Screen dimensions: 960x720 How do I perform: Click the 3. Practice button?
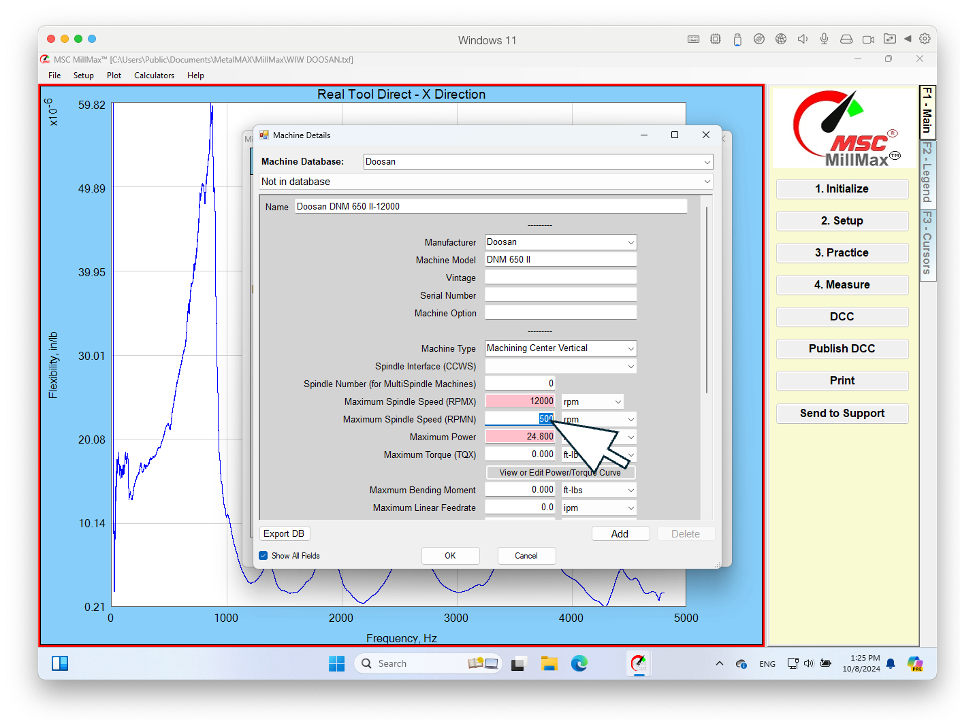(x=842, y=253)
